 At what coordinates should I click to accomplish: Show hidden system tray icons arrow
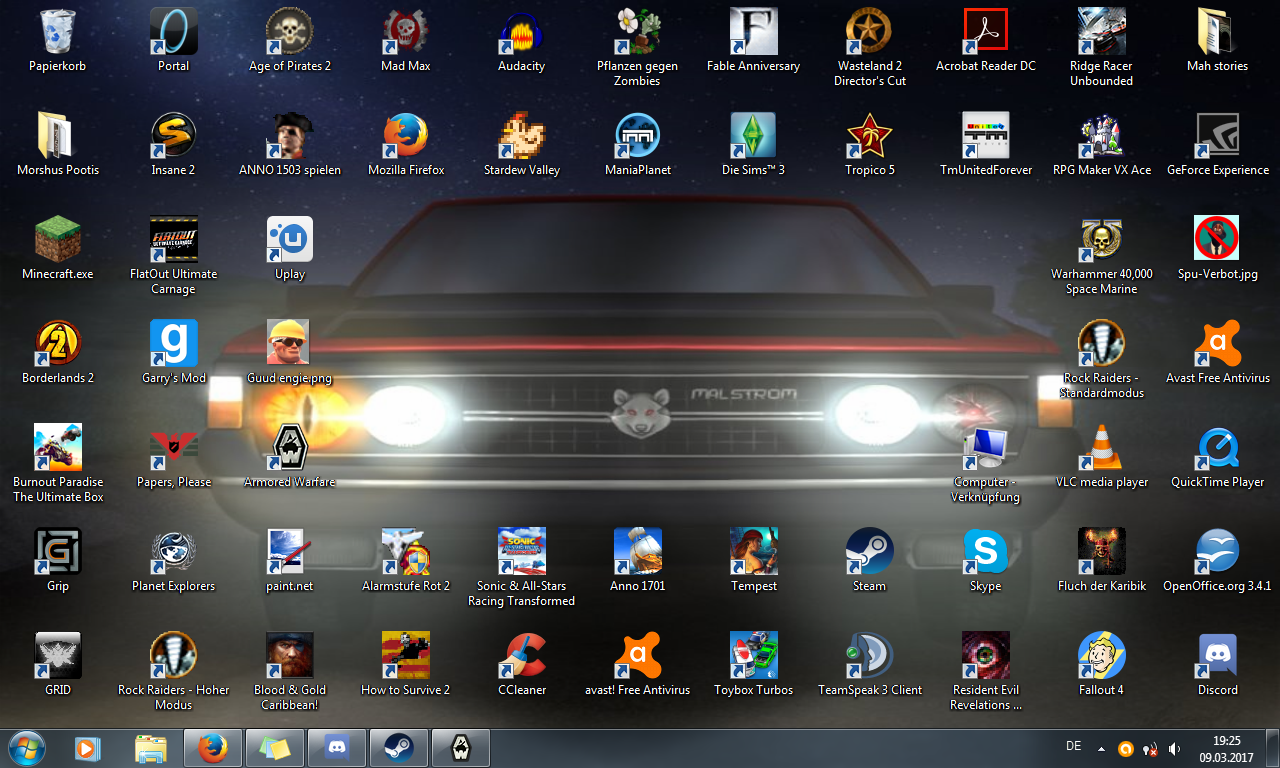(1101, 748)
